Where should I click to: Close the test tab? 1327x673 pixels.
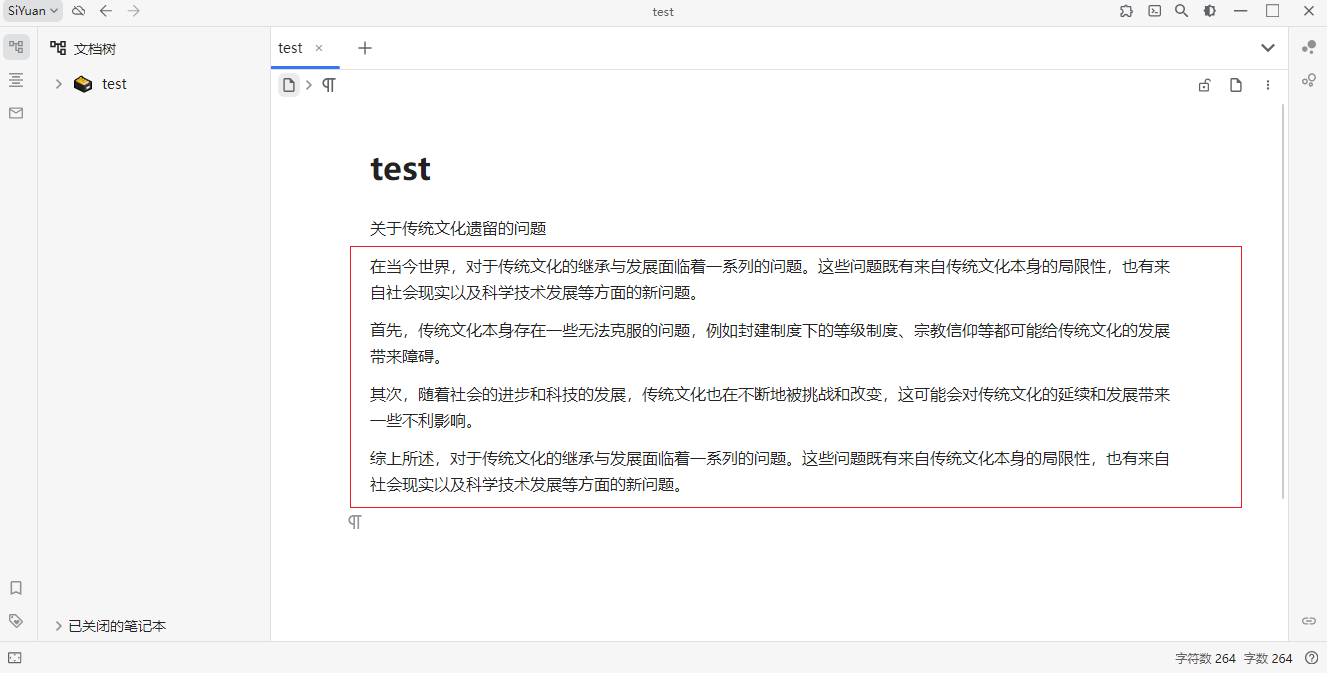click(x=319, y=48)
